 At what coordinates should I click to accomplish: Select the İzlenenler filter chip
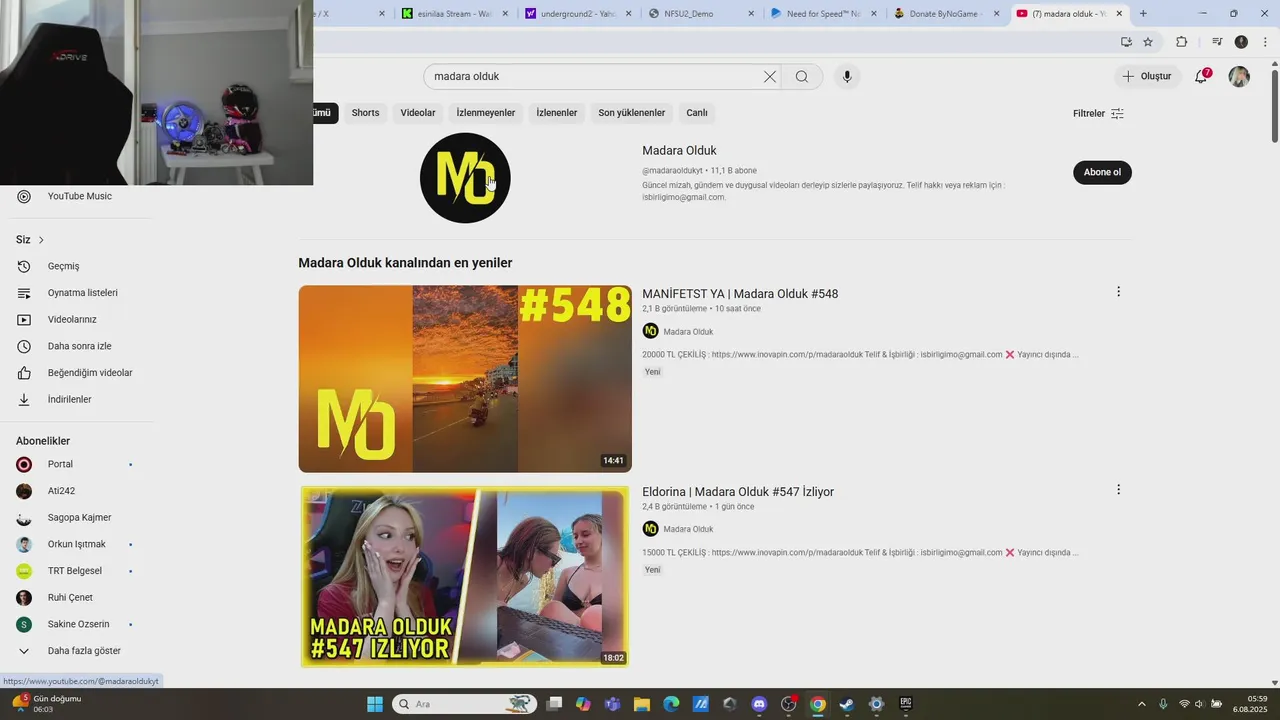point(557,113)
